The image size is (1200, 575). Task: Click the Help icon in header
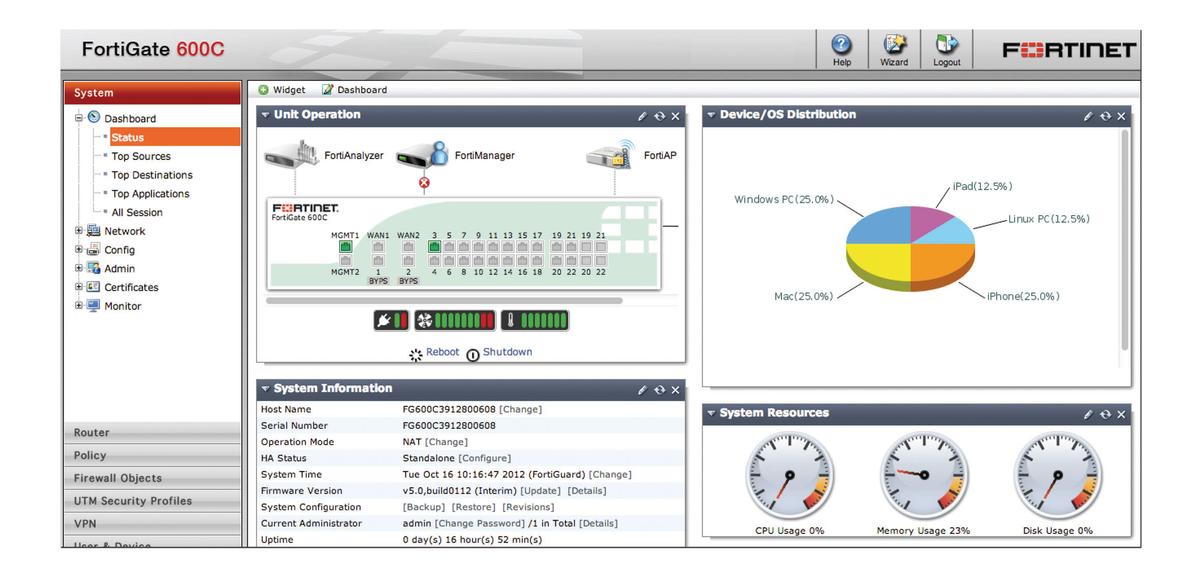click(x=842, y=47)
